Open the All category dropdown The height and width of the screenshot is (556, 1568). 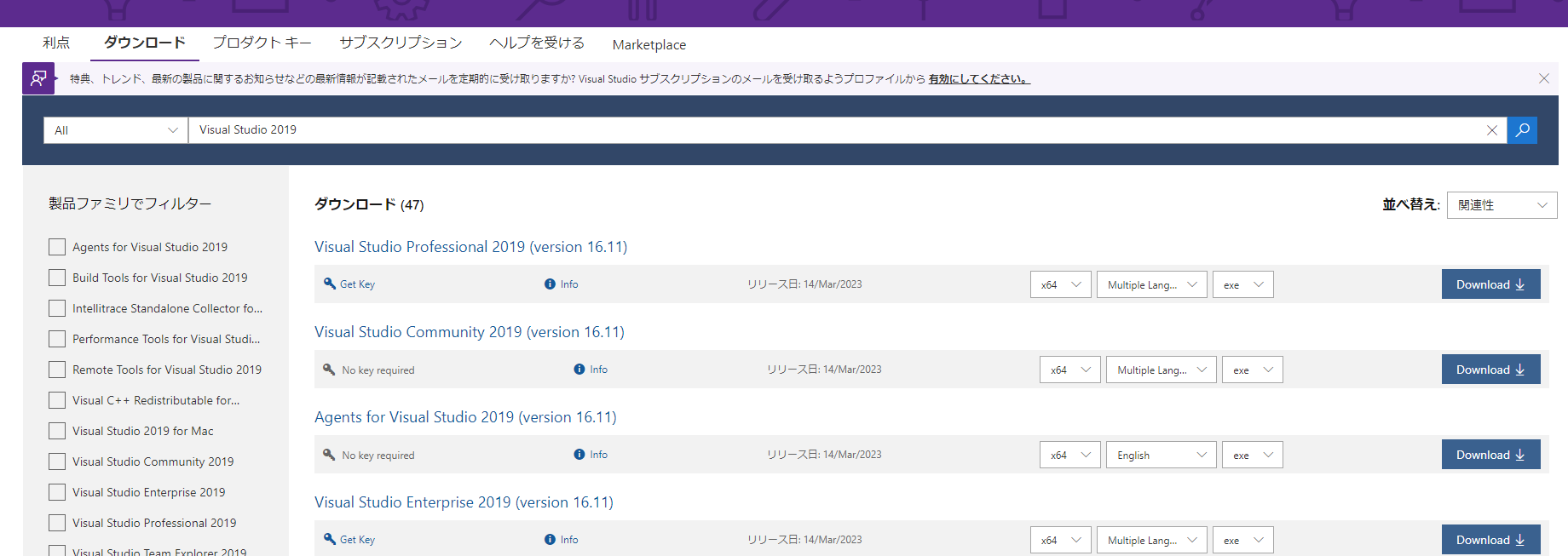[116, 130]
